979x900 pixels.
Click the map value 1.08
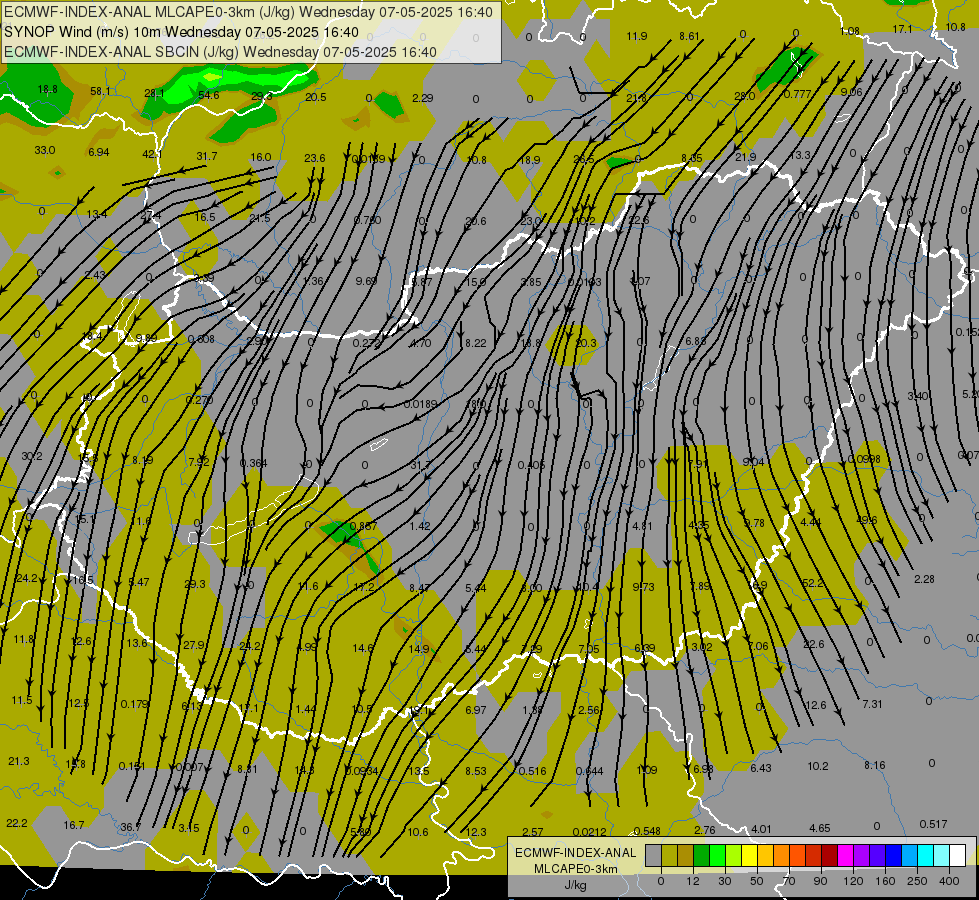pos(850,31)
